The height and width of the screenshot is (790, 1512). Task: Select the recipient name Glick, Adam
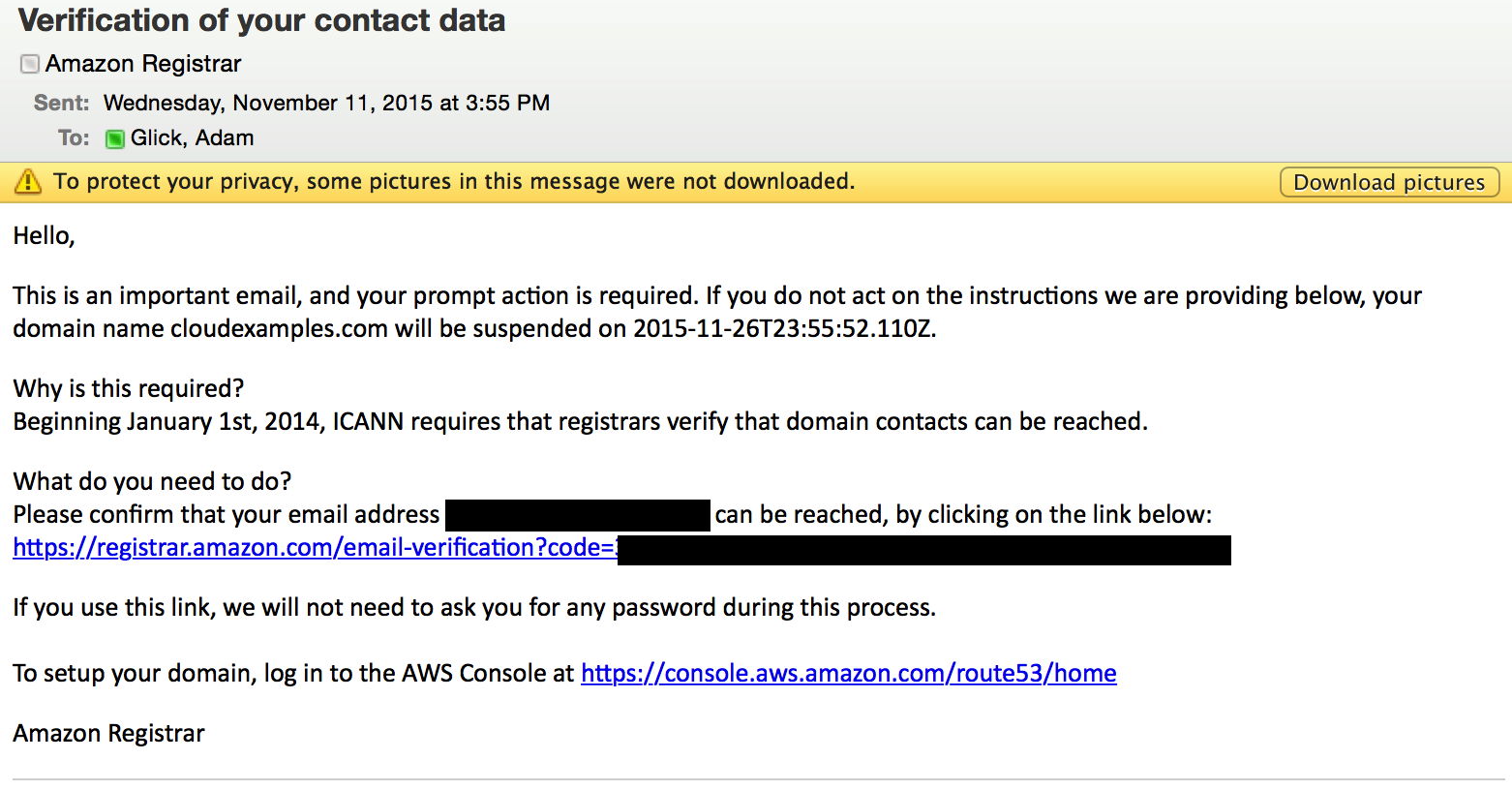(x=192, y=138)
